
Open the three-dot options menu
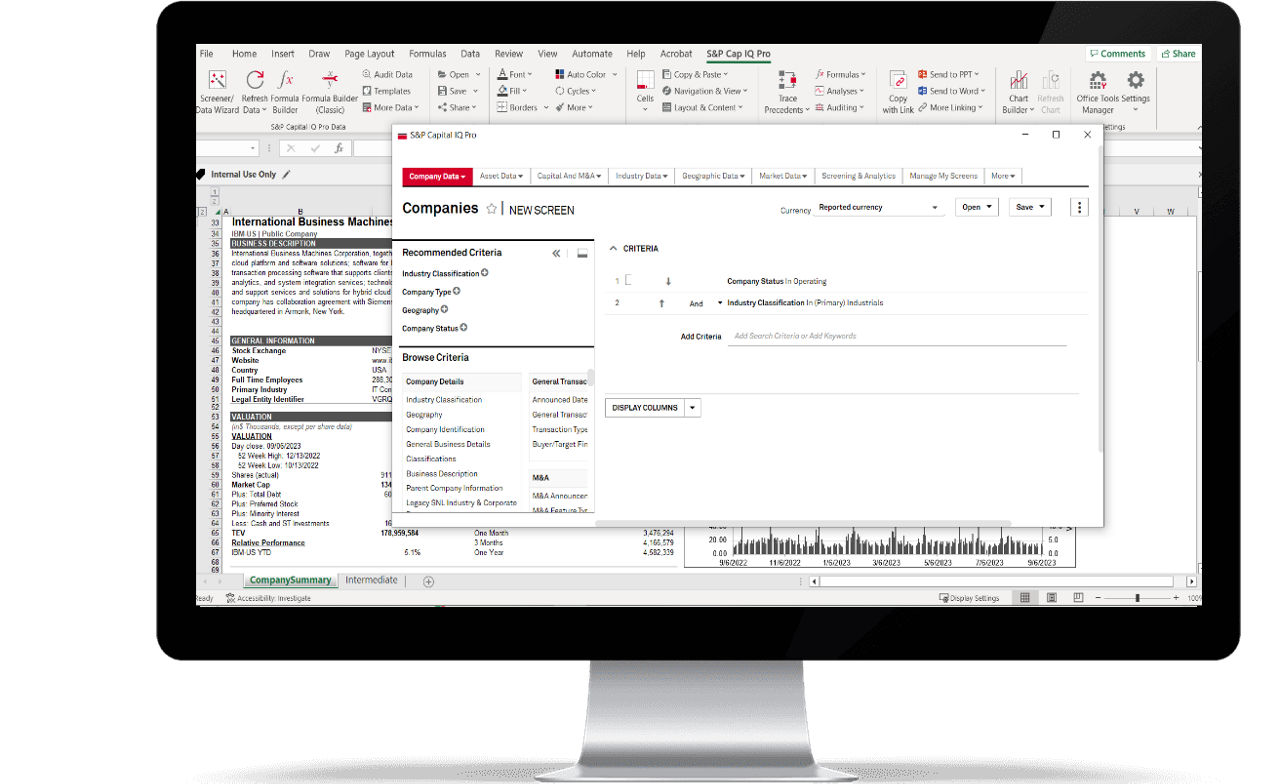1078,207
